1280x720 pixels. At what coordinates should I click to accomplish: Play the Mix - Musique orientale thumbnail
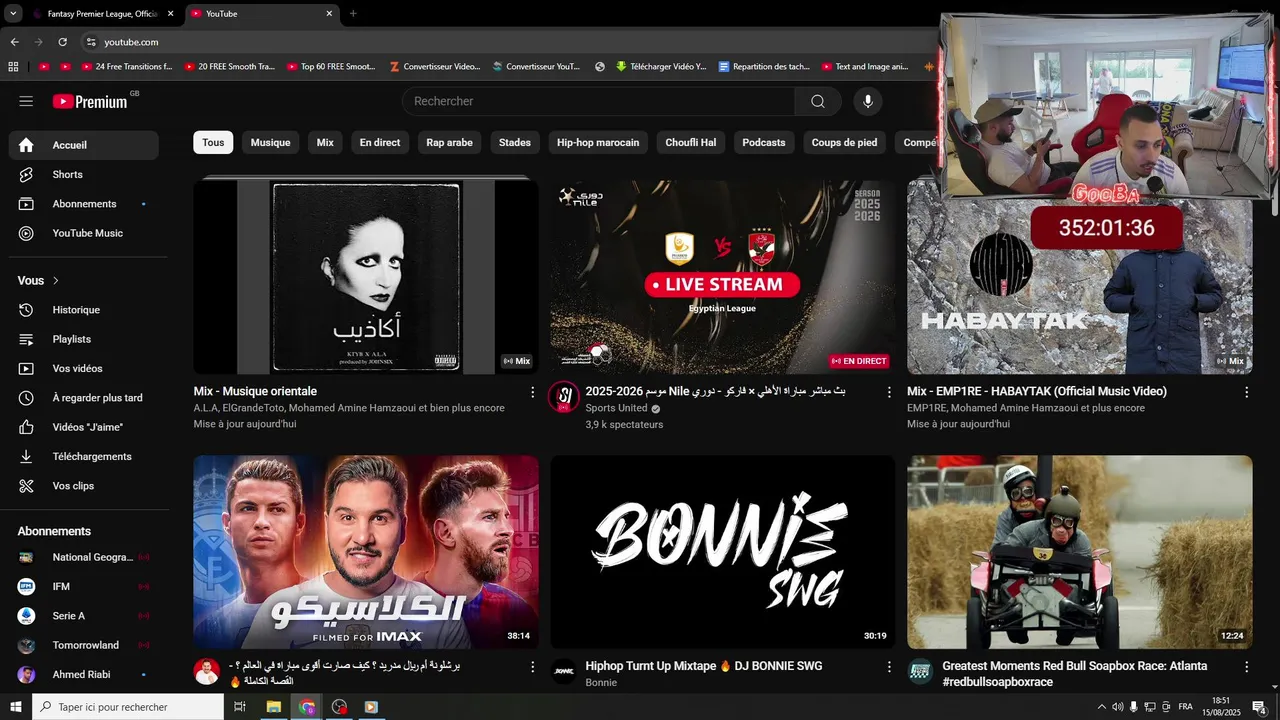pyautogui.click(x=366, y=277)
